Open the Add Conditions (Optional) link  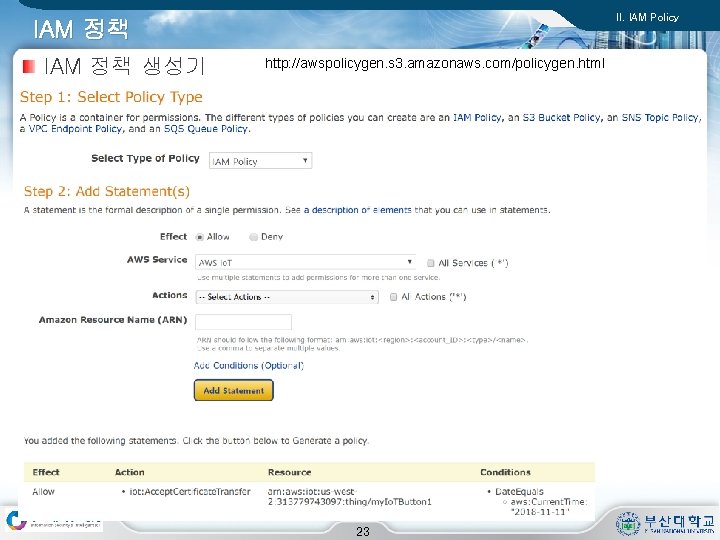click(248, 366)
